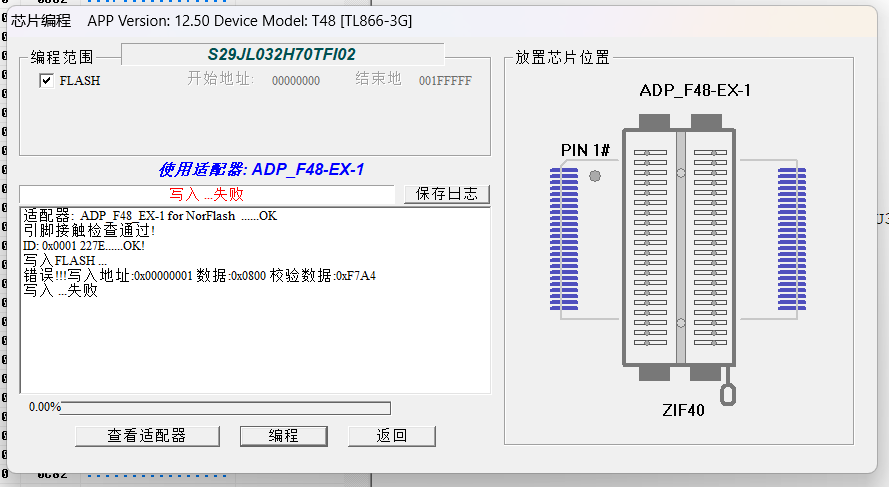The width and height of the screenshot is (889, 487).
Task: Select the start address 00000000 value
Action: tap(296, 81)
